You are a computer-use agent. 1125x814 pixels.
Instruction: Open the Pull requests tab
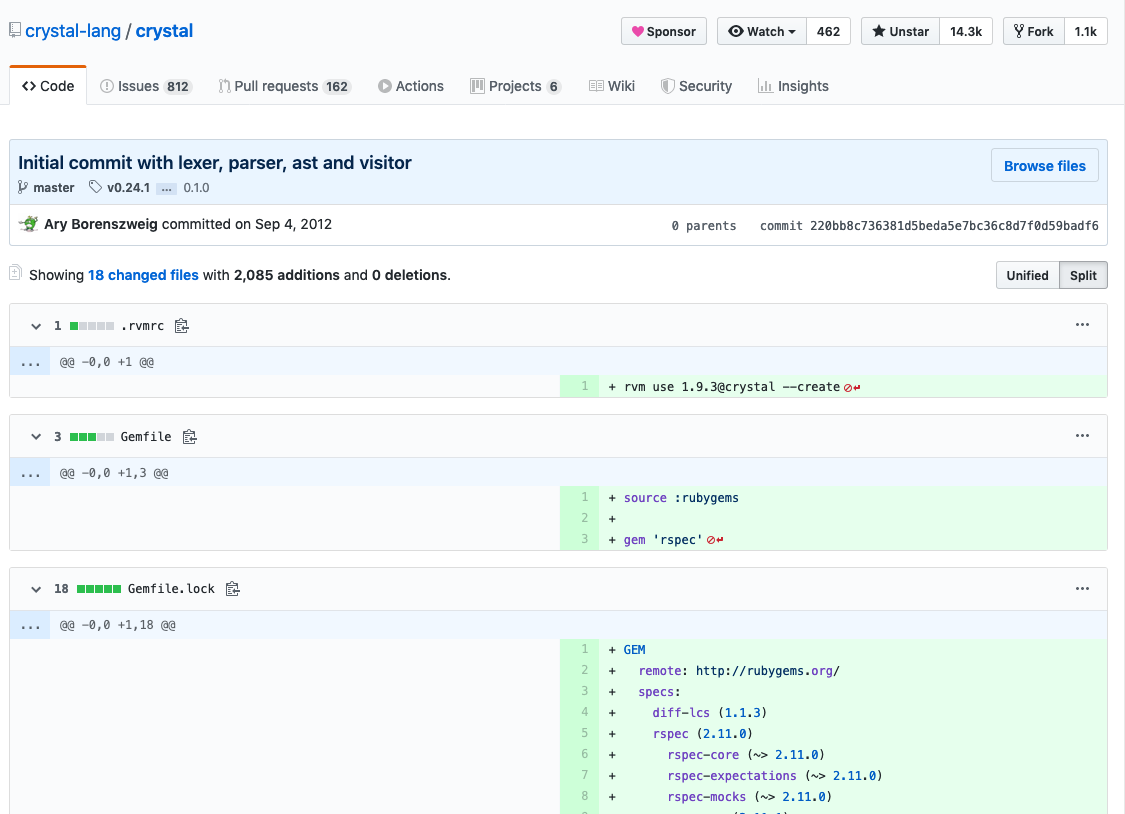pyautogui.click(x=285, y=86)
